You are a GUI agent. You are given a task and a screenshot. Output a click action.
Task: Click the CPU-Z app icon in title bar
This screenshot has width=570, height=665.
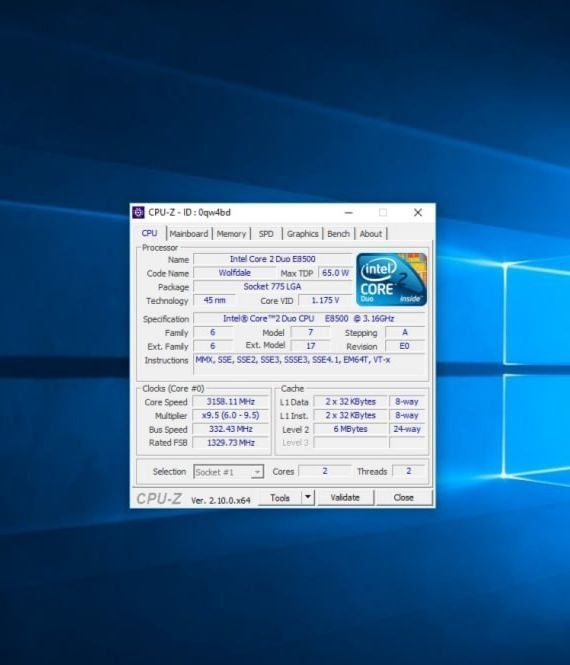[x=138, y=212]
